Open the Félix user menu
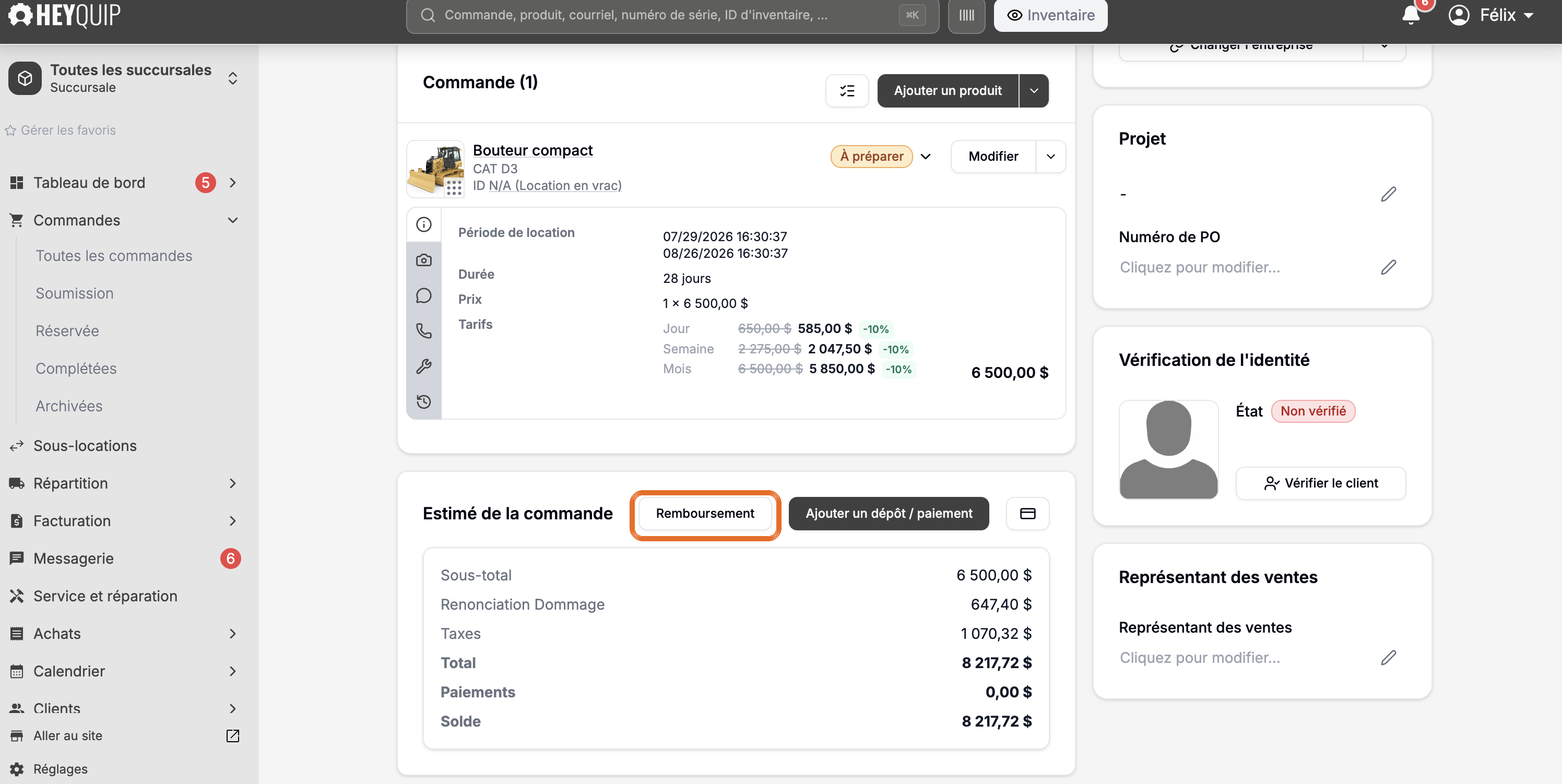Screen dimensions: 1562x784 click(1490, 15)
